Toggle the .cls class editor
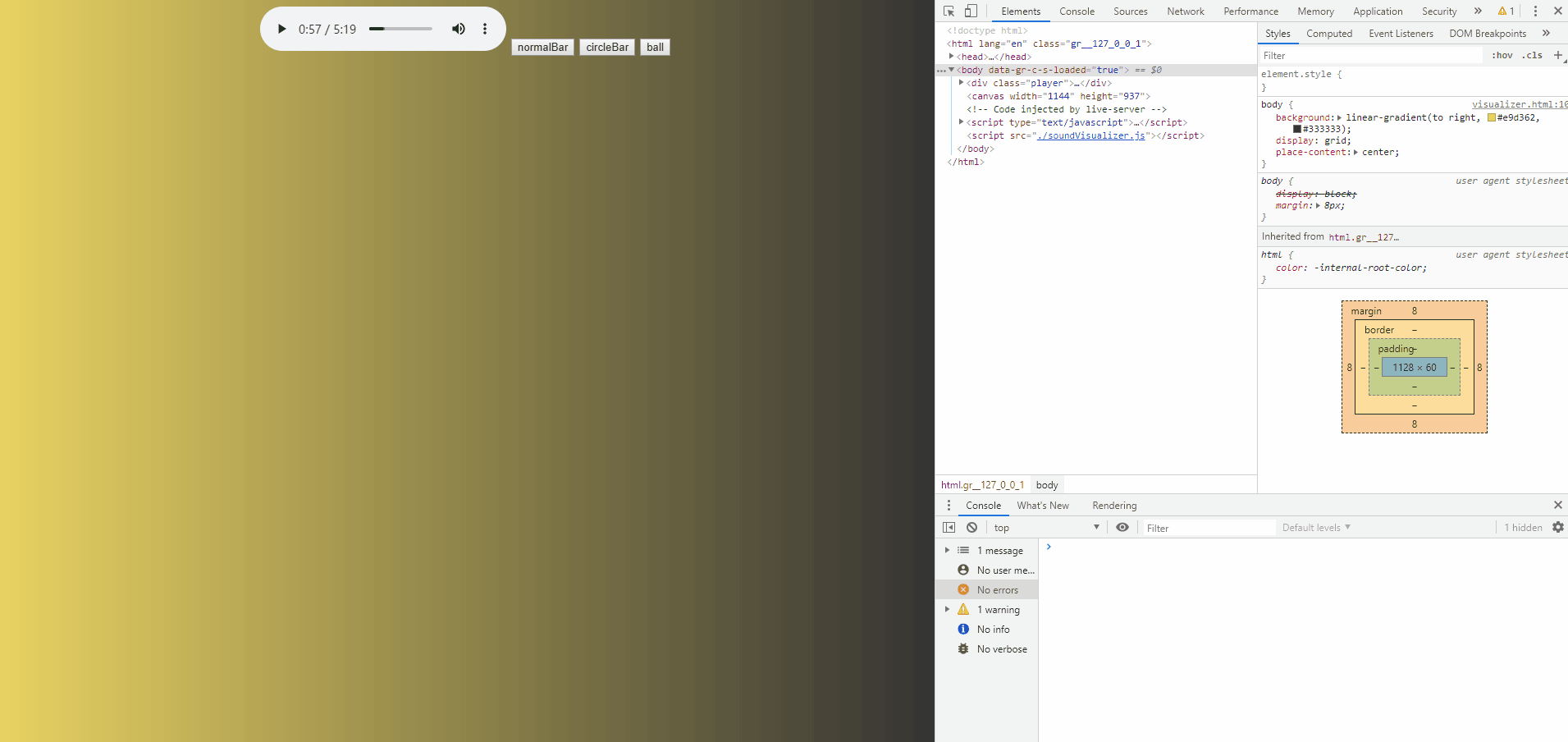1568x742 pixels. (x=1532, y=56)
